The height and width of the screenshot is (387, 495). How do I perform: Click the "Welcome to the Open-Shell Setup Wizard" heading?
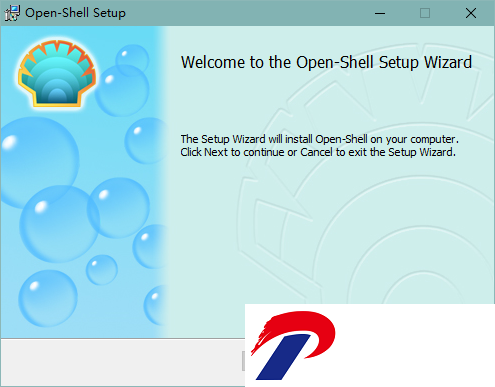pos(326,62)
